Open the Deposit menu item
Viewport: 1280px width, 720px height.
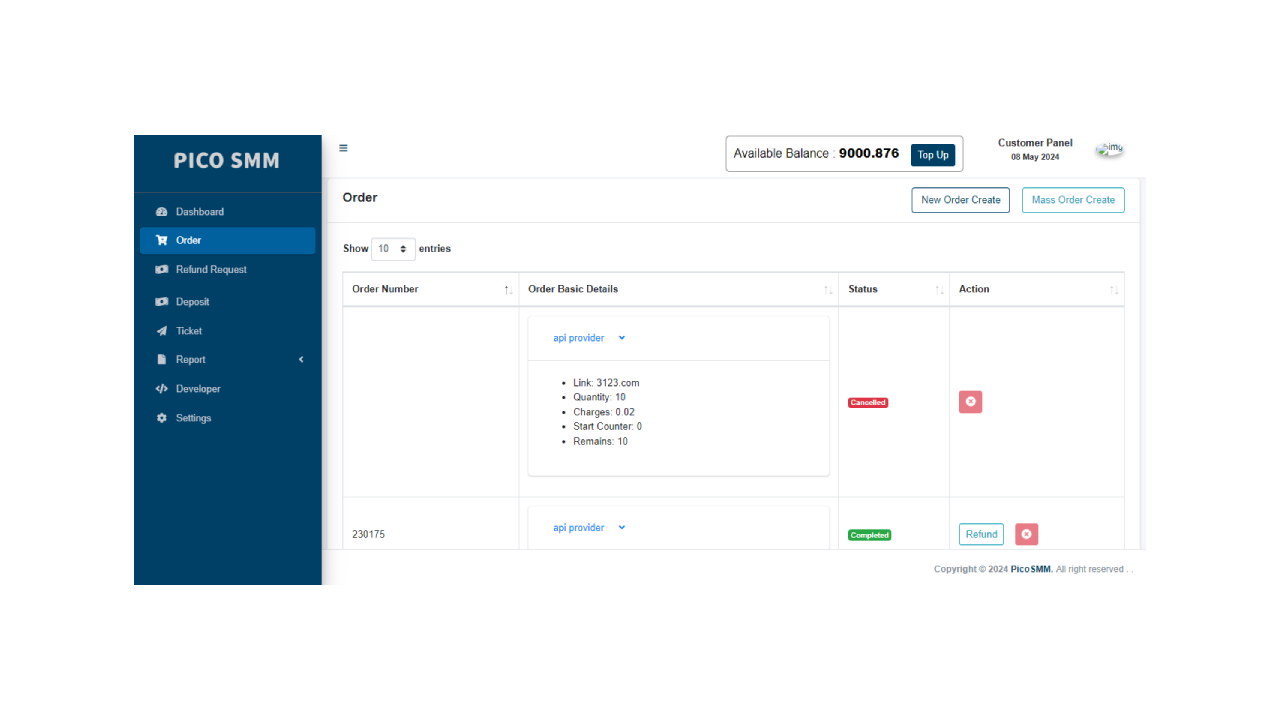point(193,301)
